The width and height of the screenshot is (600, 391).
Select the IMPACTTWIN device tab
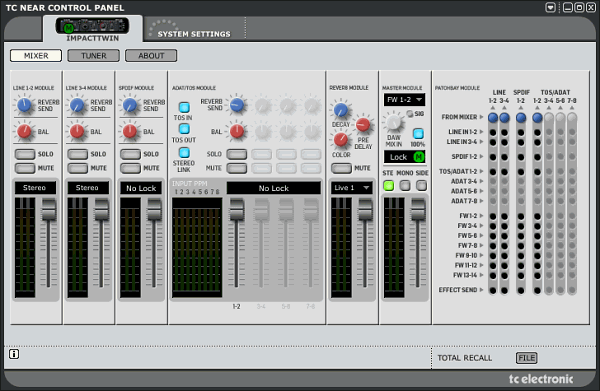tap(93, 29)
